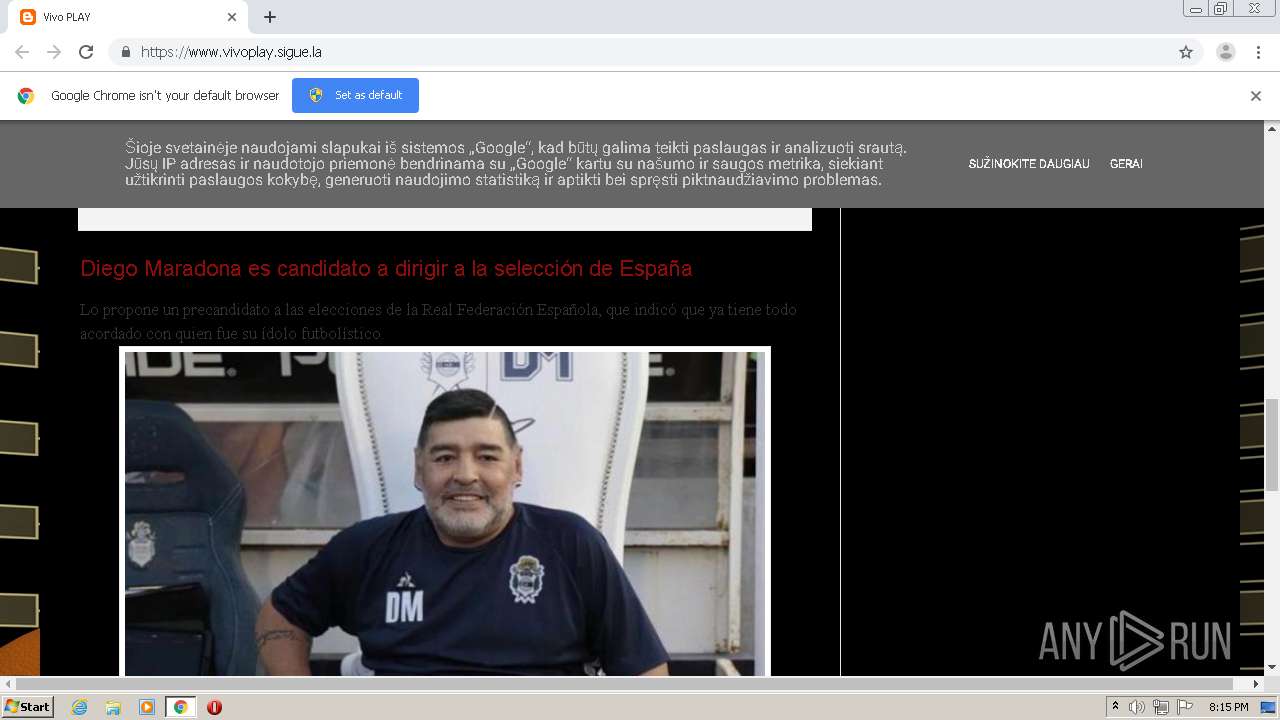Viewport: 1280px width, 720px height.
Task: Open the network tray icon
Action: pyautogui.click(x=1160, y=707)
